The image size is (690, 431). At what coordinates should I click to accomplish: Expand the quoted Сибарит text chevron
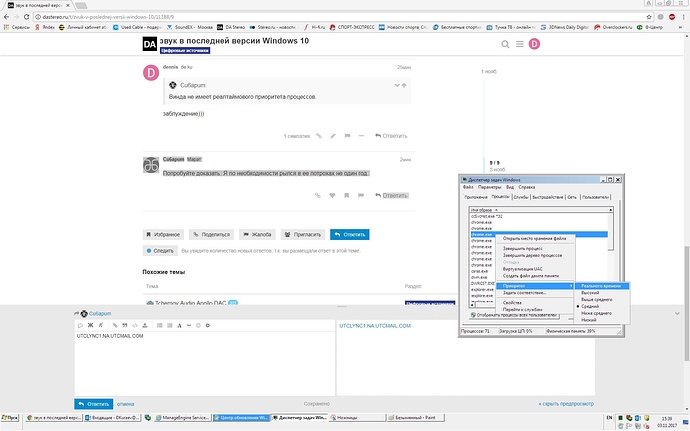coord(396,85)
